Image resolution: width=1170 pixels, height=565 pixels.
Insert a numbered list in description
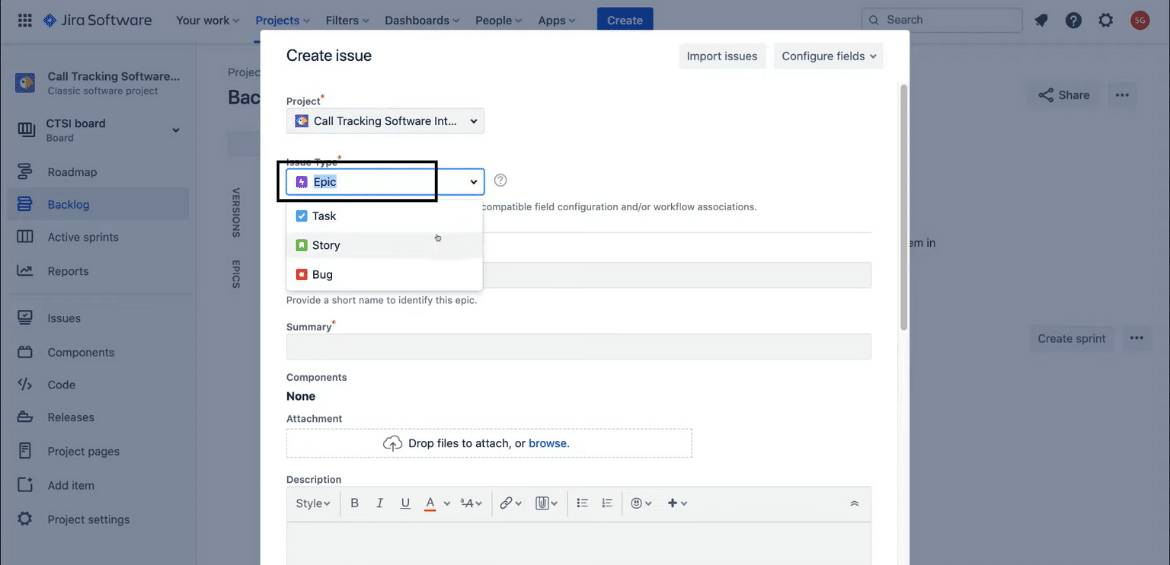click(607, 503)
